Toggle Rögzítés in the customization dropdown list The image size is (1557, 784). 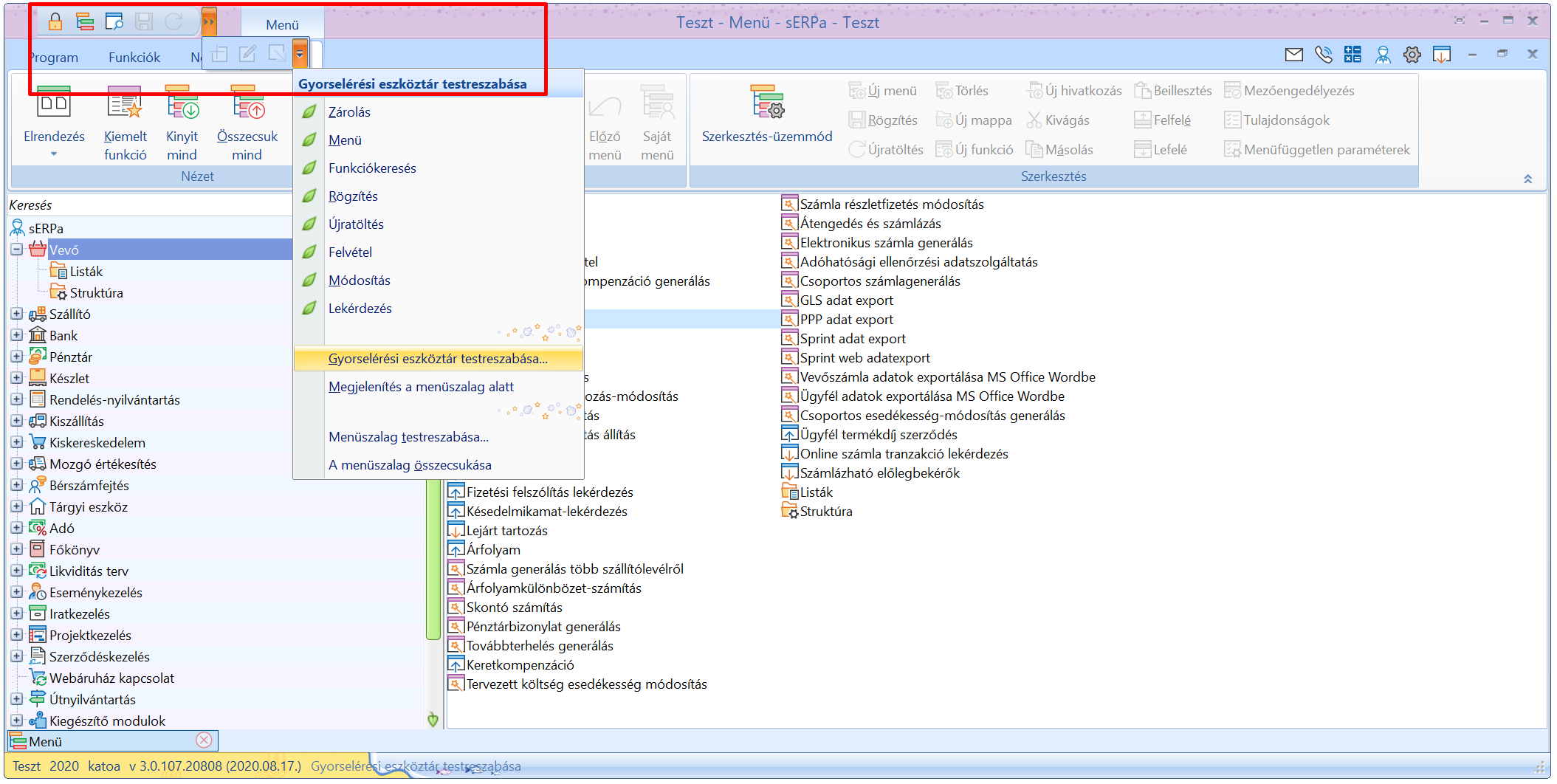[x=439, y=196]
